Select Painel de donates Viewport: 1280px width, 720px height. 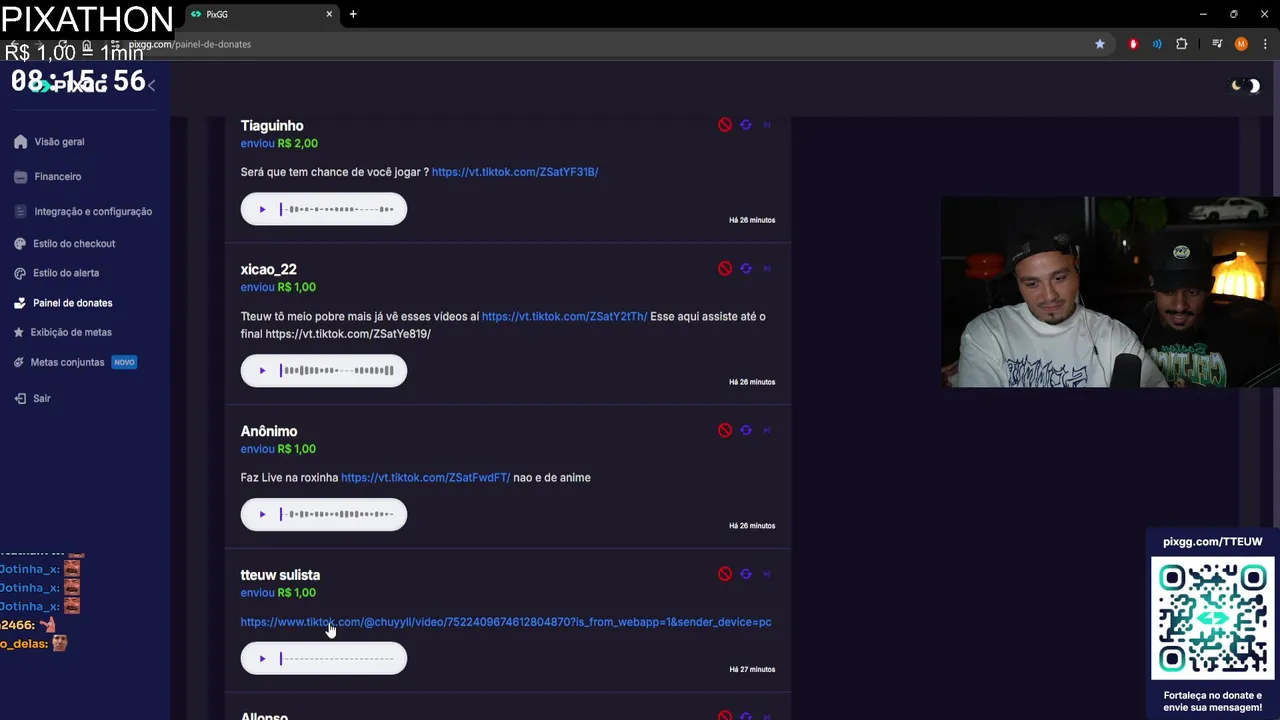tap(73, 303)
